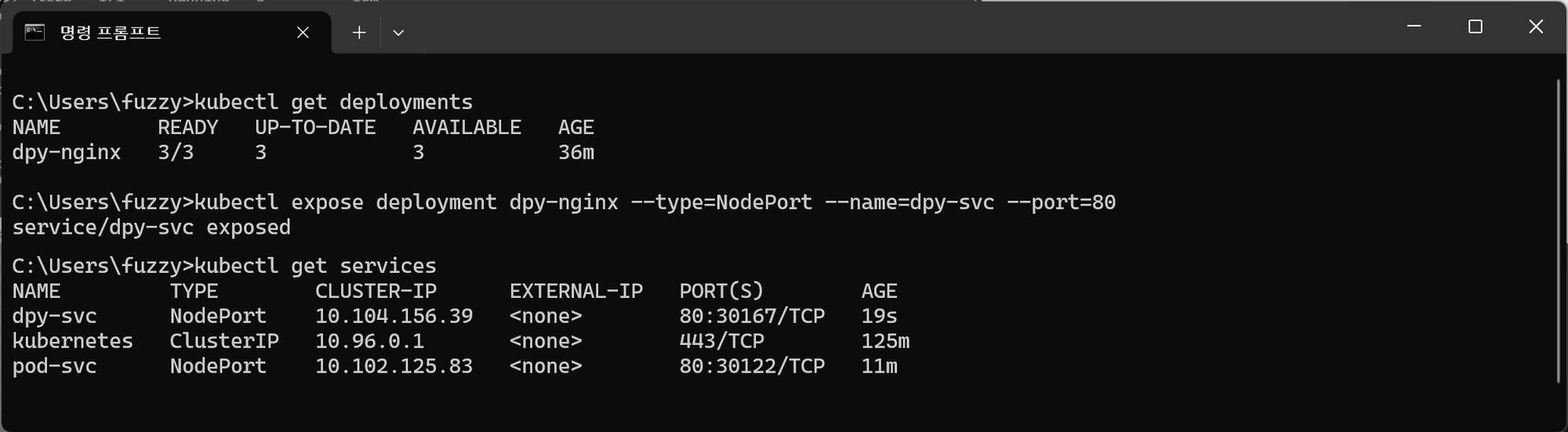Click the cluster IP 10.104.156.39

394,316
